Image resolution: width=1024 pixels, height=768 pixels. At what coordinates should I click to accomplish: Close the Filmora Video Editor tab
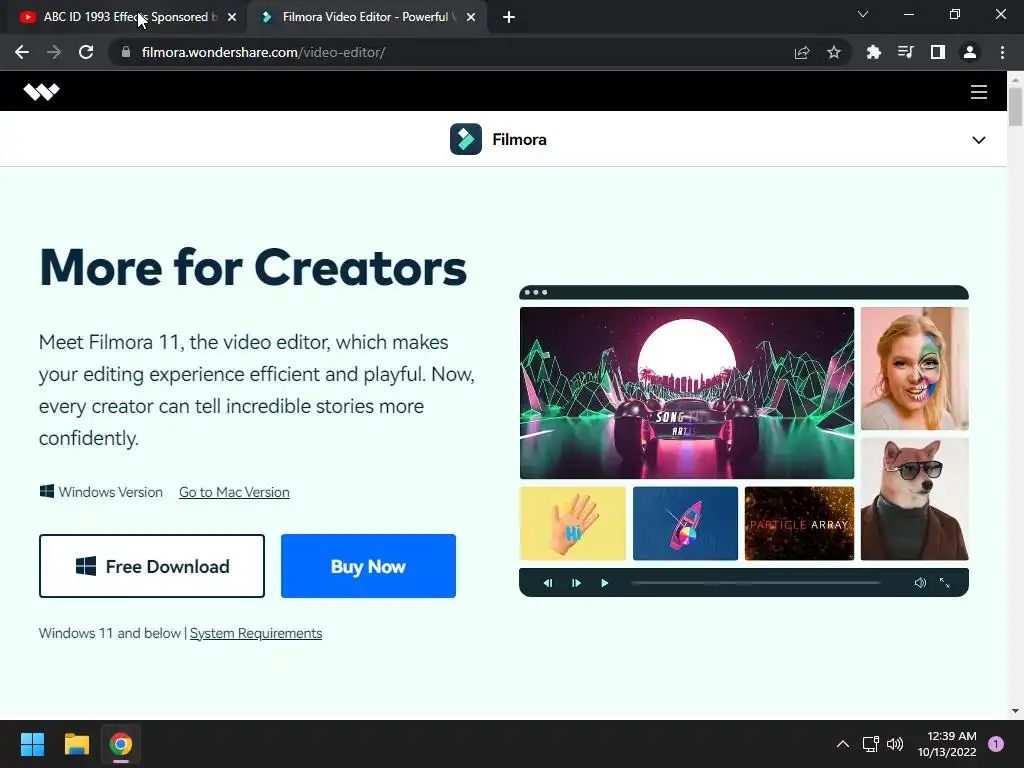pyautogui.click(x=470, y=17)
